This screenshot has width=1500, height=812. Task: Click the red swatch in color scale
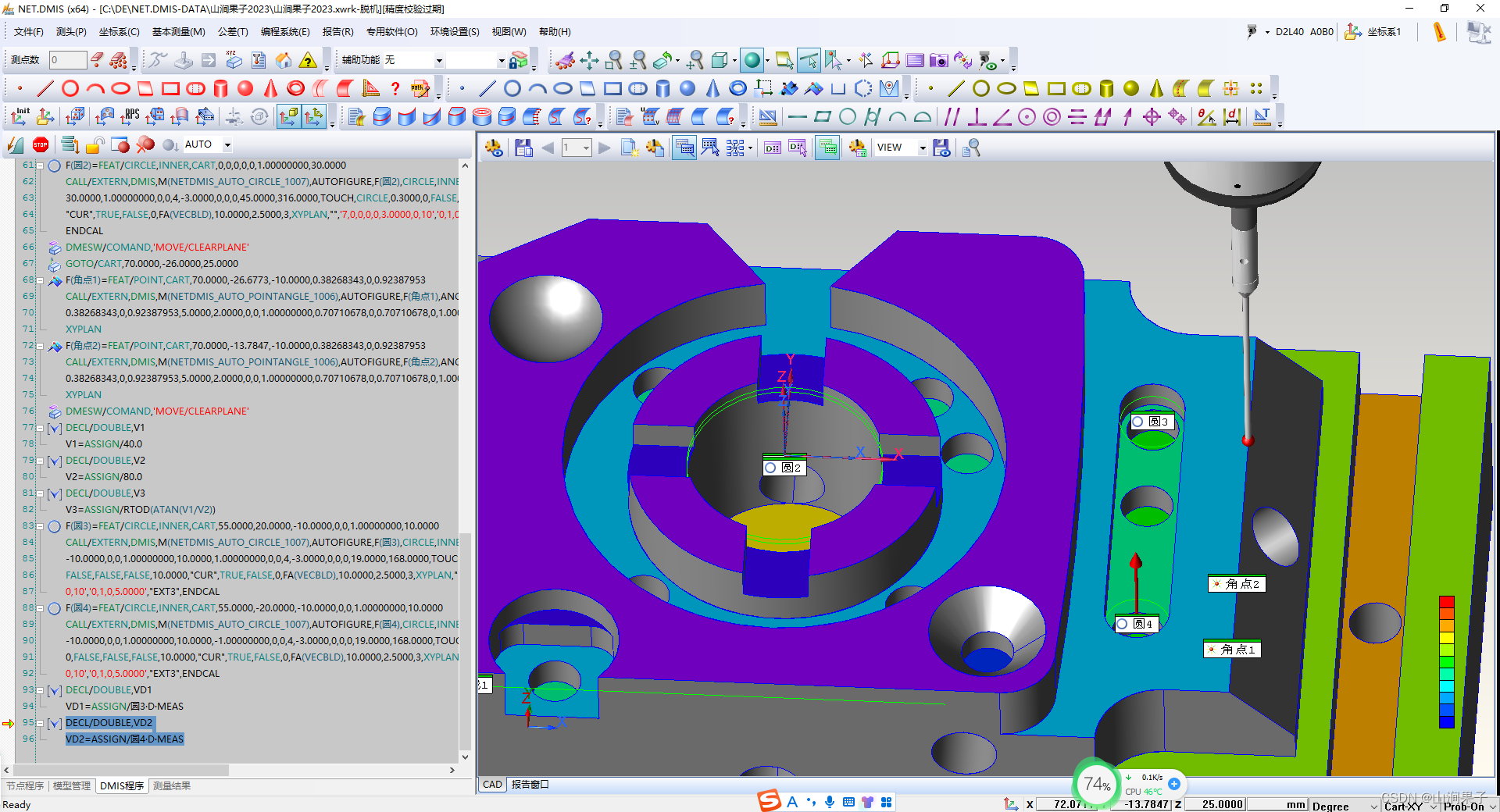[1447, 601]
